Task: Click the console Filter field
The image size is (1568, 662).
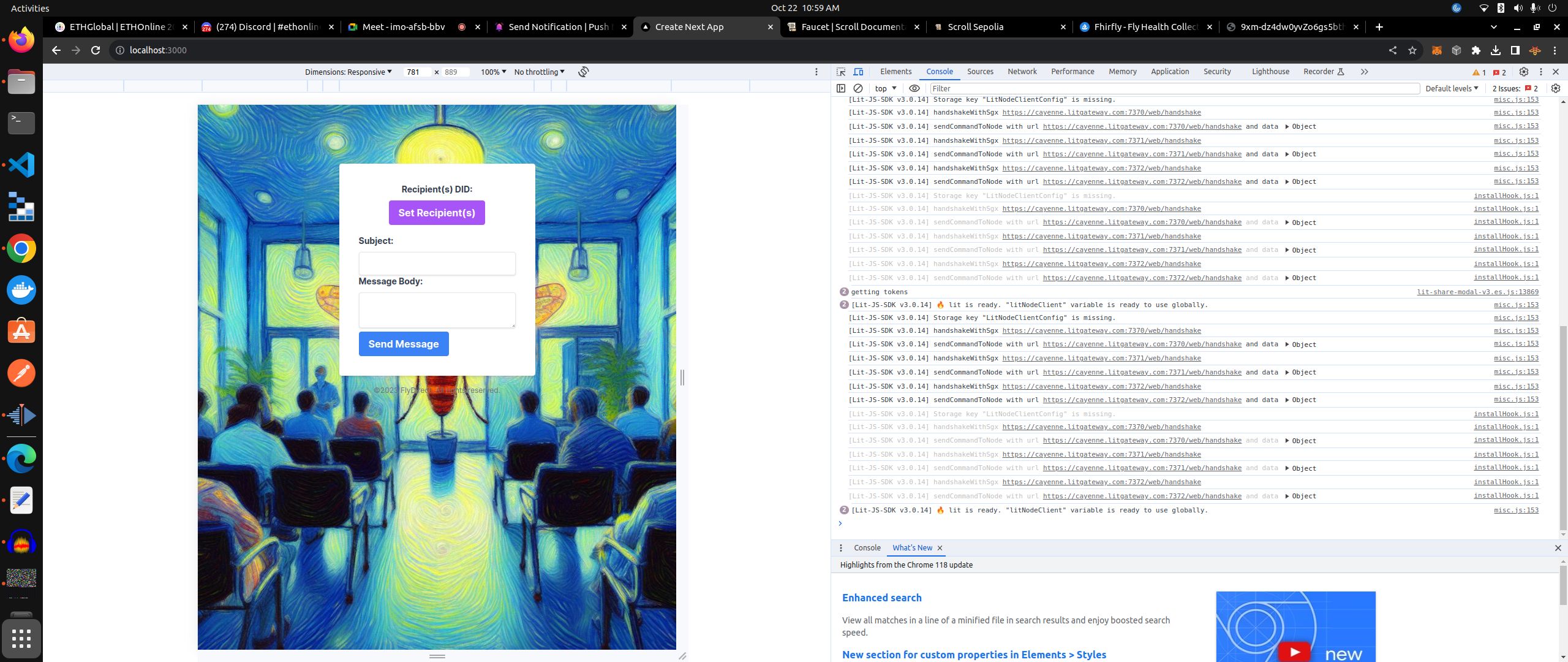Action: pos(1174,88)
